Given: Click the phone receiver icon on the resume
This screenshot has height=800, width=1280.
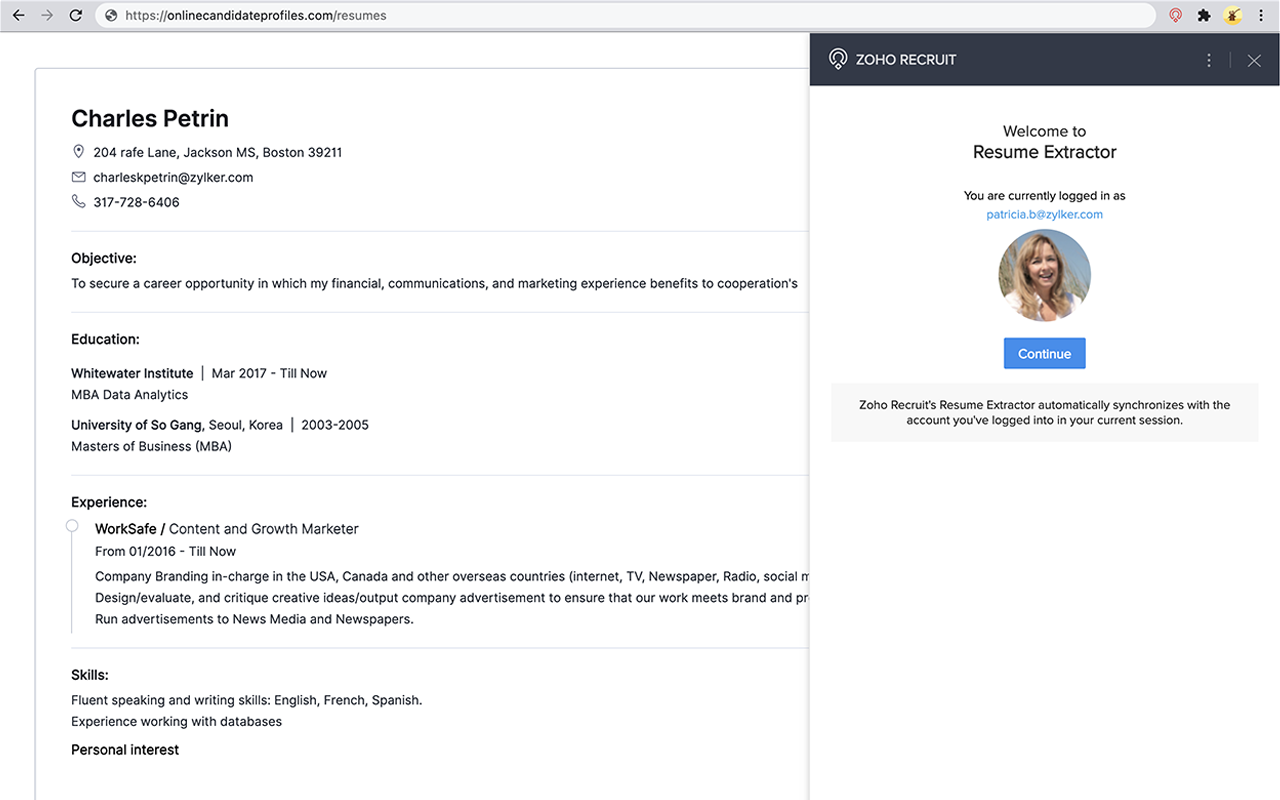Looking at the screenshot, I should click(78, 201).
